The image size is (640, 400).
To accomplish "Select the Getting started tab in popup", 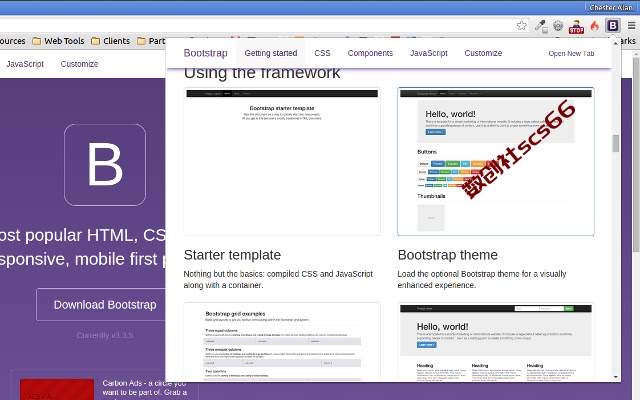I will pyautogui.click(x=271, y=53).
